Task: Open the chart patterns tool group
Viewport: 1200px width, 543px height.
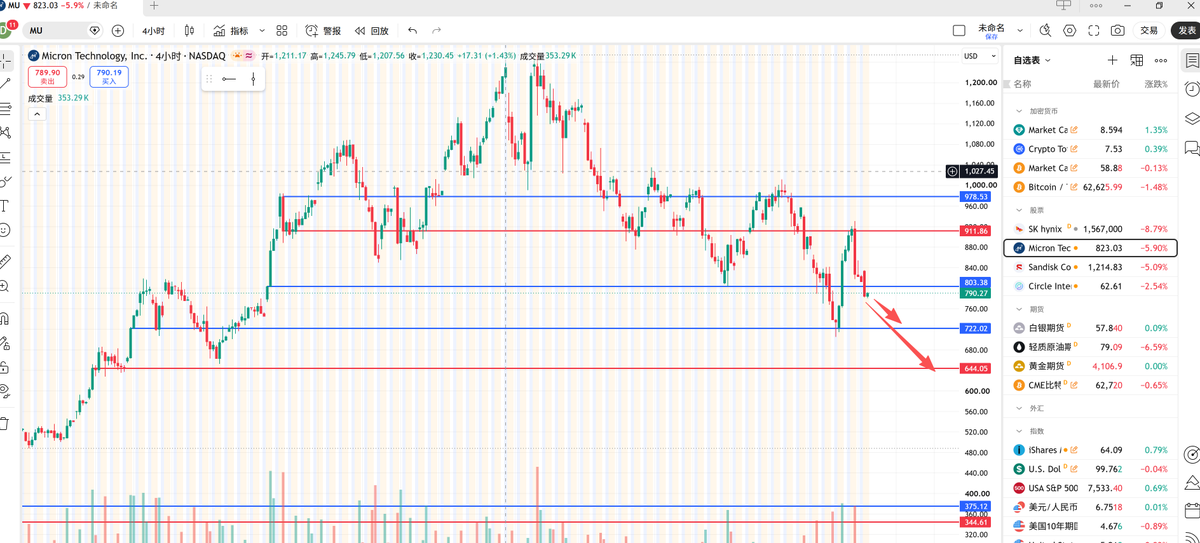Action: 6,132
